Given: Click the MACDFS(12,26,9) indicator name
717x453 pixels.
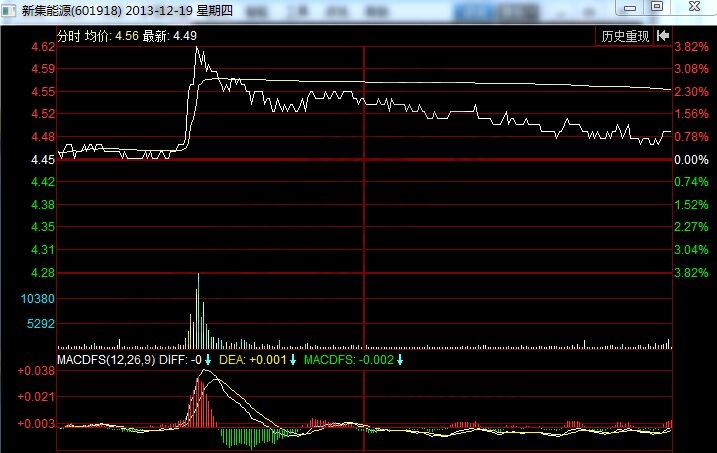Looking at the screenshot, I should click(x=105, y=360).
